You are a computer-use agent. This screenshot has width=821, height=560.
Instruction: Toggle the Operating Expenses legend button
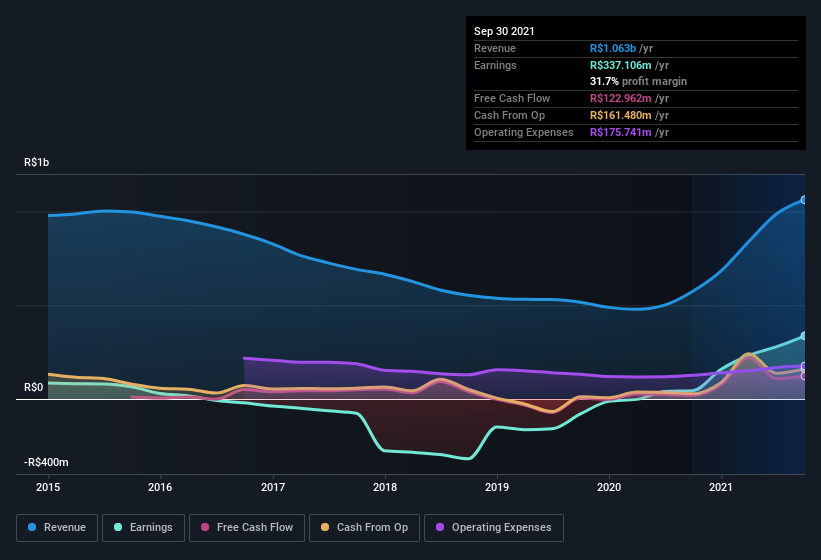tap(494, 528)
